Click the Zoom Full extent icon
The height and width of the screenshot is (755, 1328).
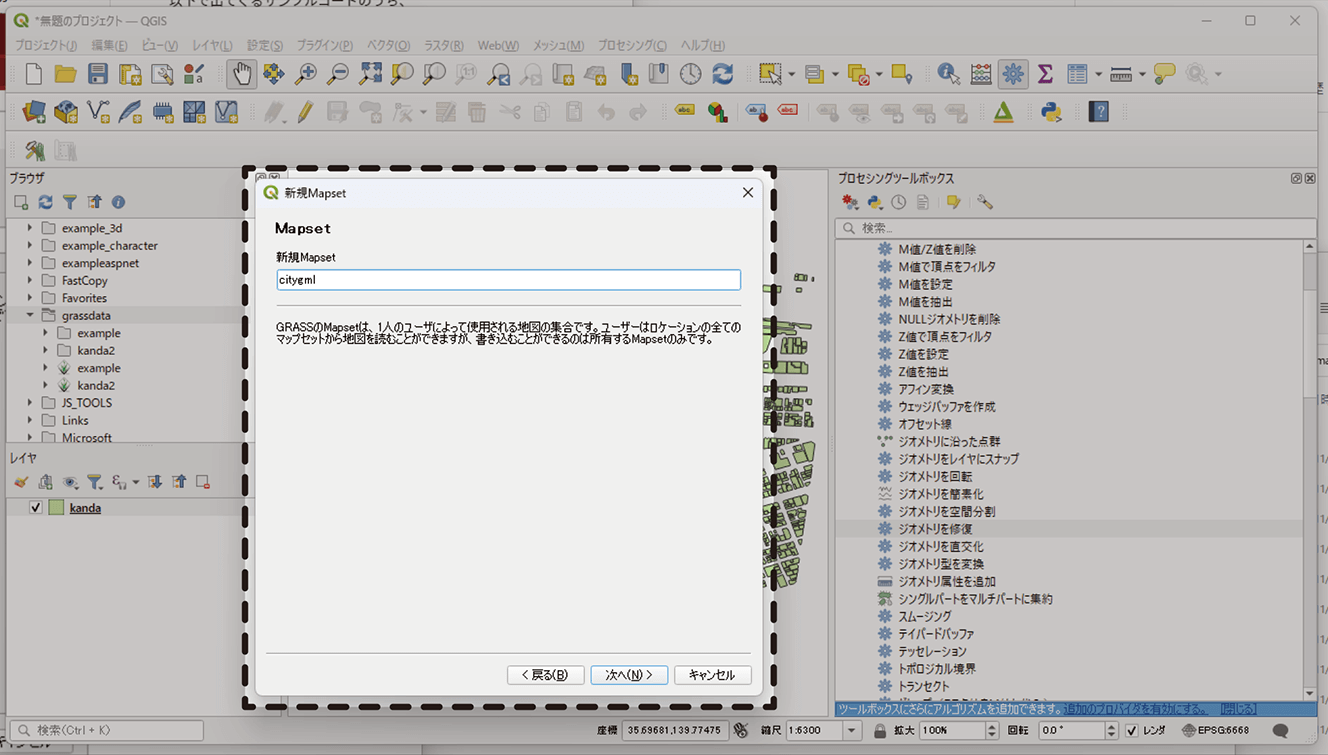tap(370, 74)
